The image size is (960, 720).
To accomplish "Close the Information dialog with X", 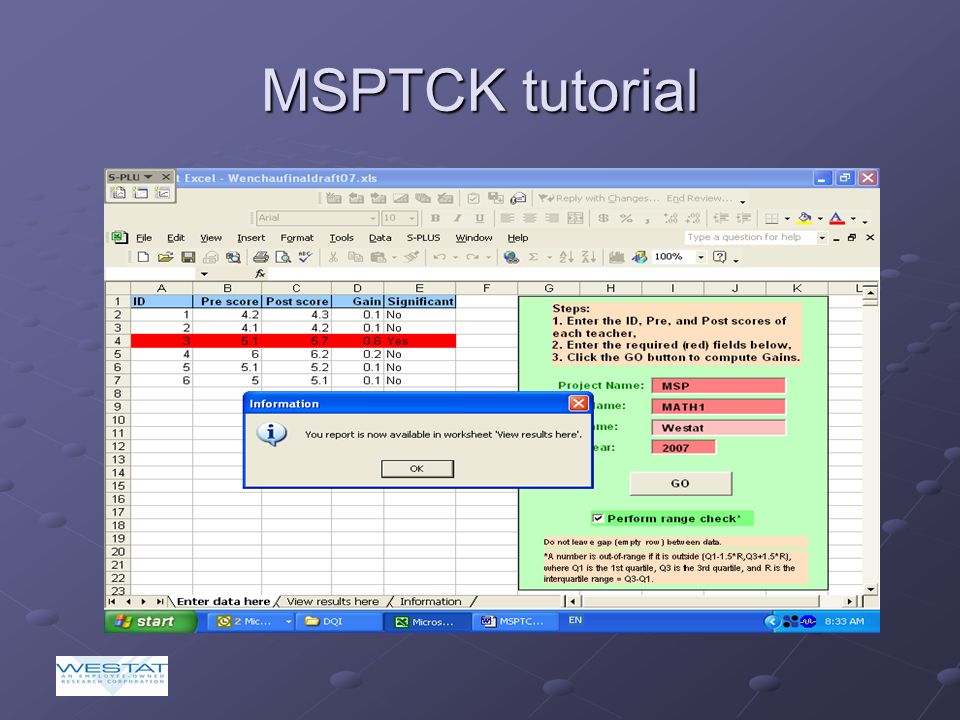I will 578,403.
